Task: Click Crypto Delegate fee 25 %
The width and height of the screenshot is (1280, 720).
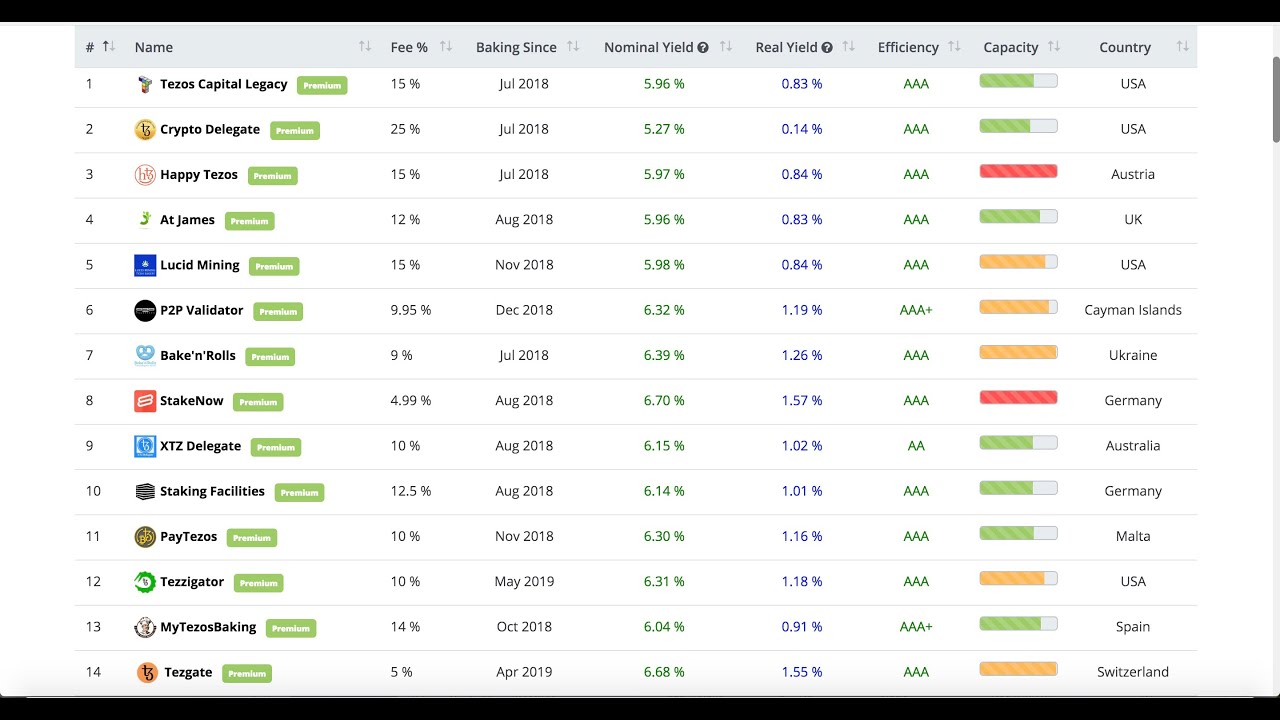Action: pos(405,129)
